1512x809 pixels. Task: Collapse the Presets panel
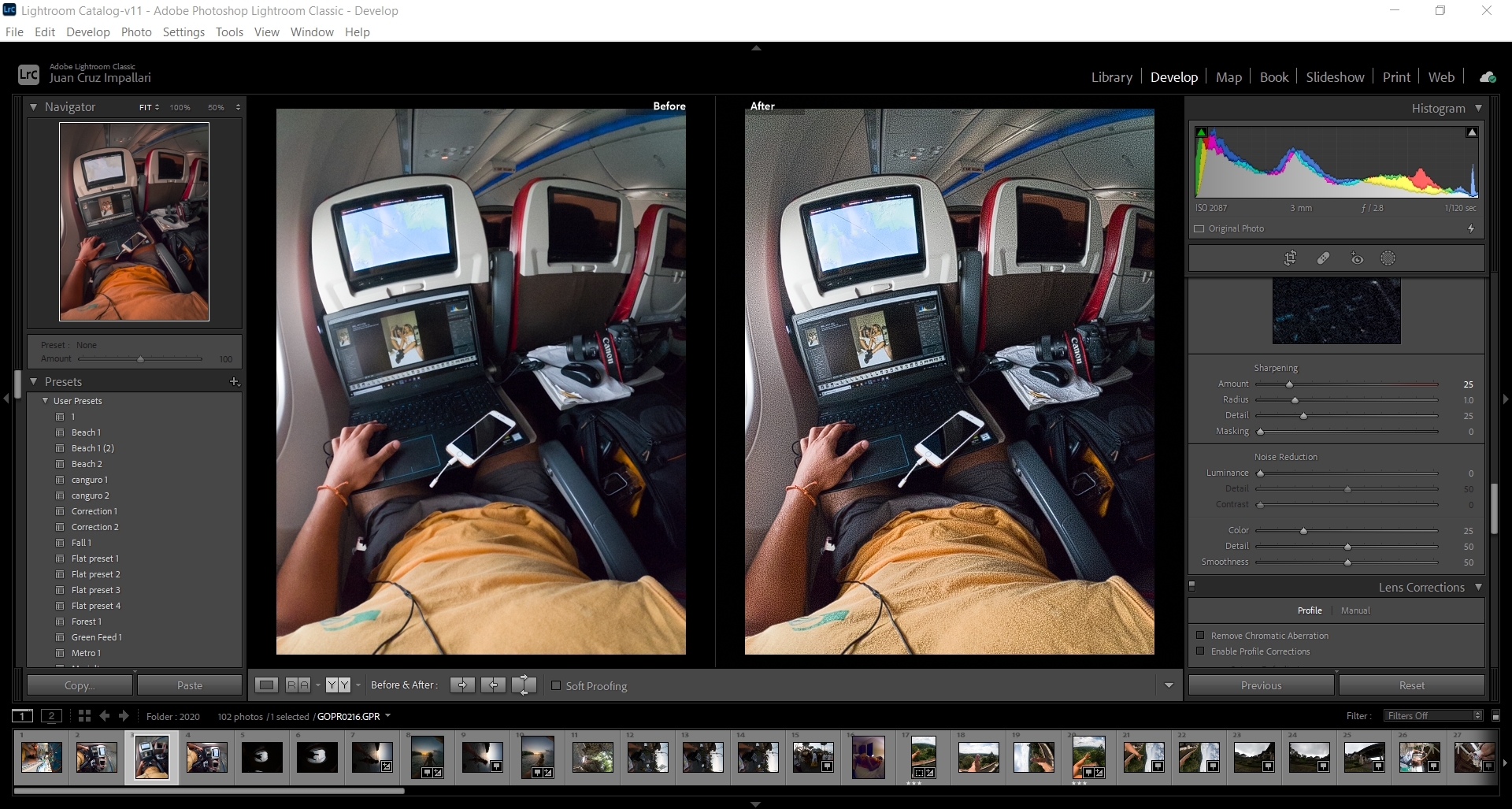(33, 381)
